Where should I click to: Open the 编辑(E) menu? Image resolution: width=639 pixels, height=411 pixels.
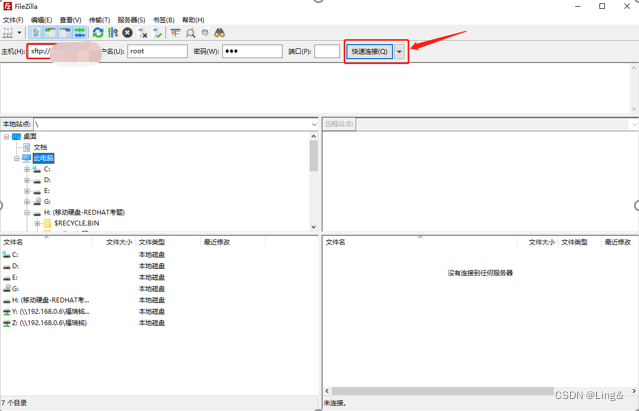(42, 20)
